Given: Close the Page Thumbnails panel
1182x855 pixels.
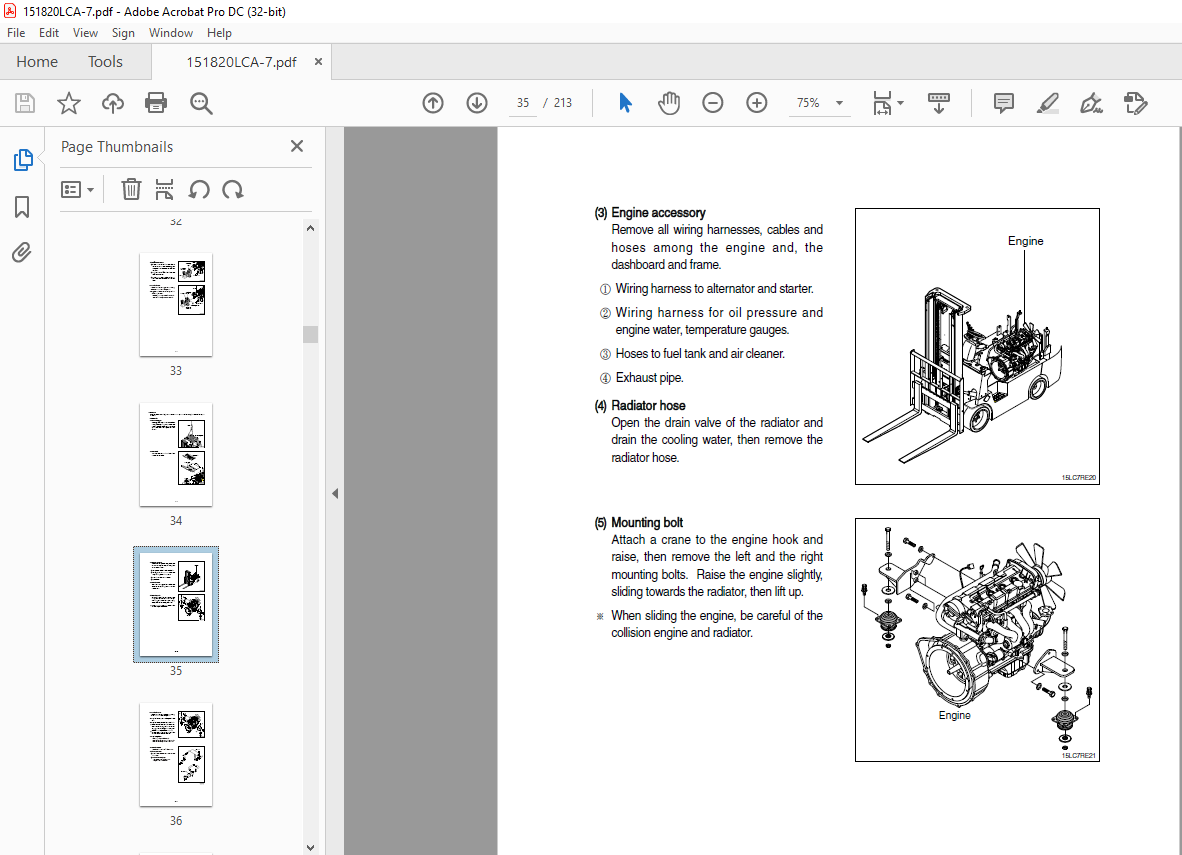Looking at the screenshot, I should (297, 146).
